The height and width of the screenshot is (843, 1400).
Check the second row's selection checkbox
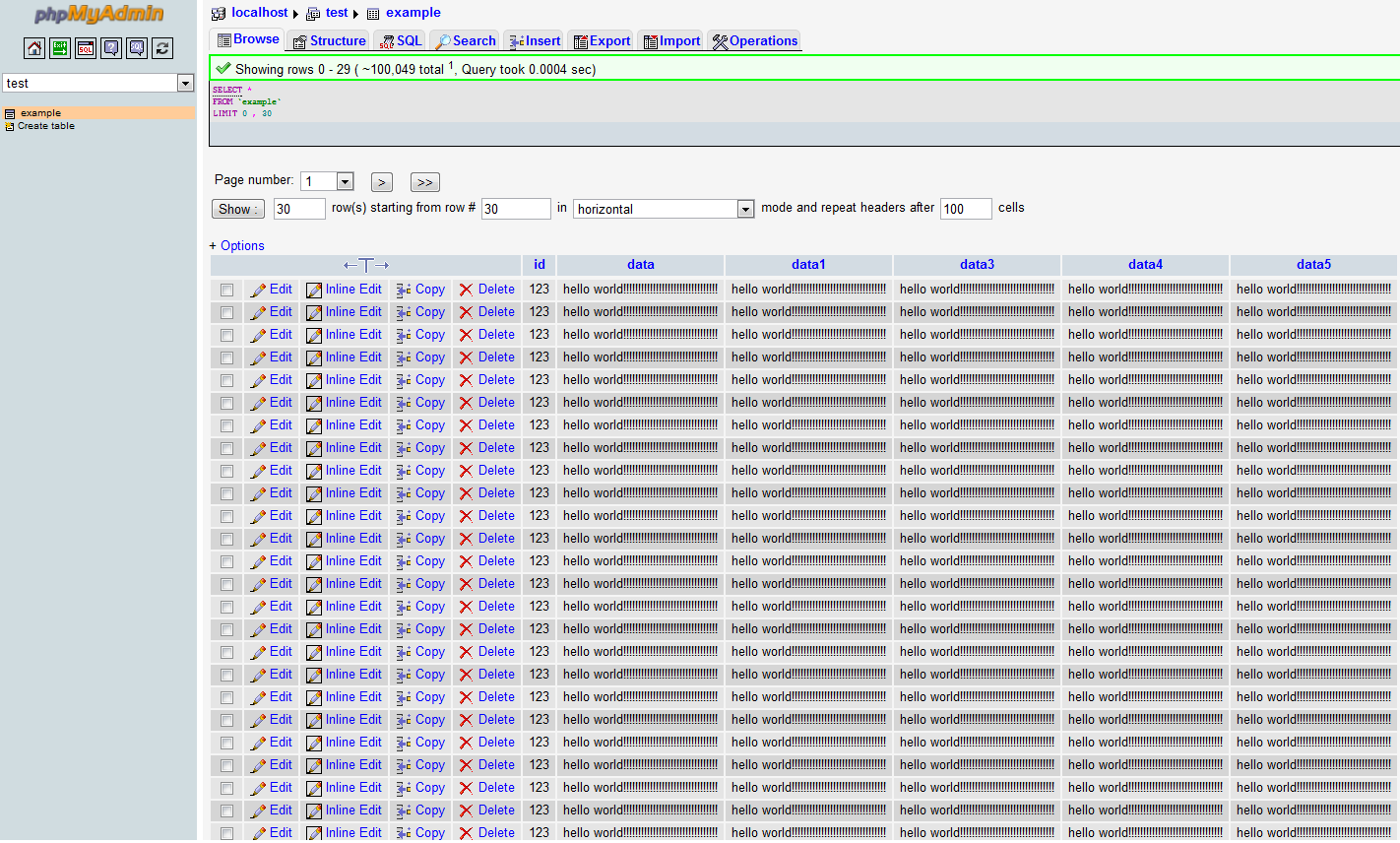[x=227, y=312]
